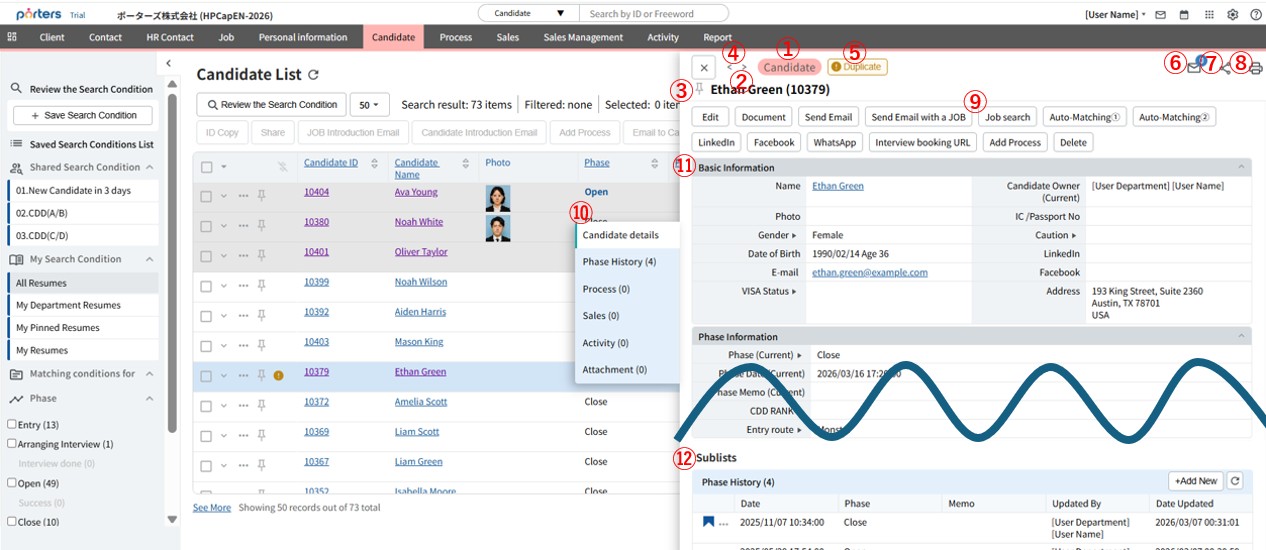Screen dimensions: 1266x550
Task: Collapse the Shared Search Condition section
Action: click(149, 167)
